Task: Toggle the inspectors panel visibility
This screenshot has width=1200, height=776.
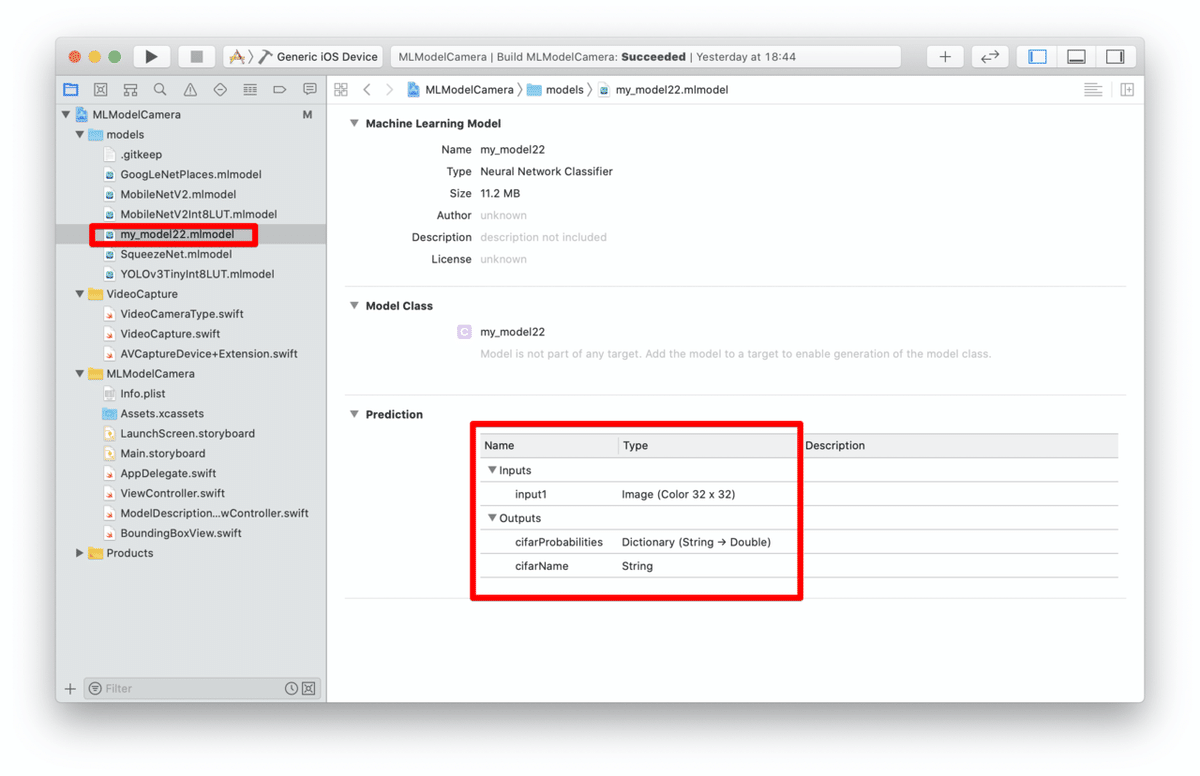Action: 1115,57
